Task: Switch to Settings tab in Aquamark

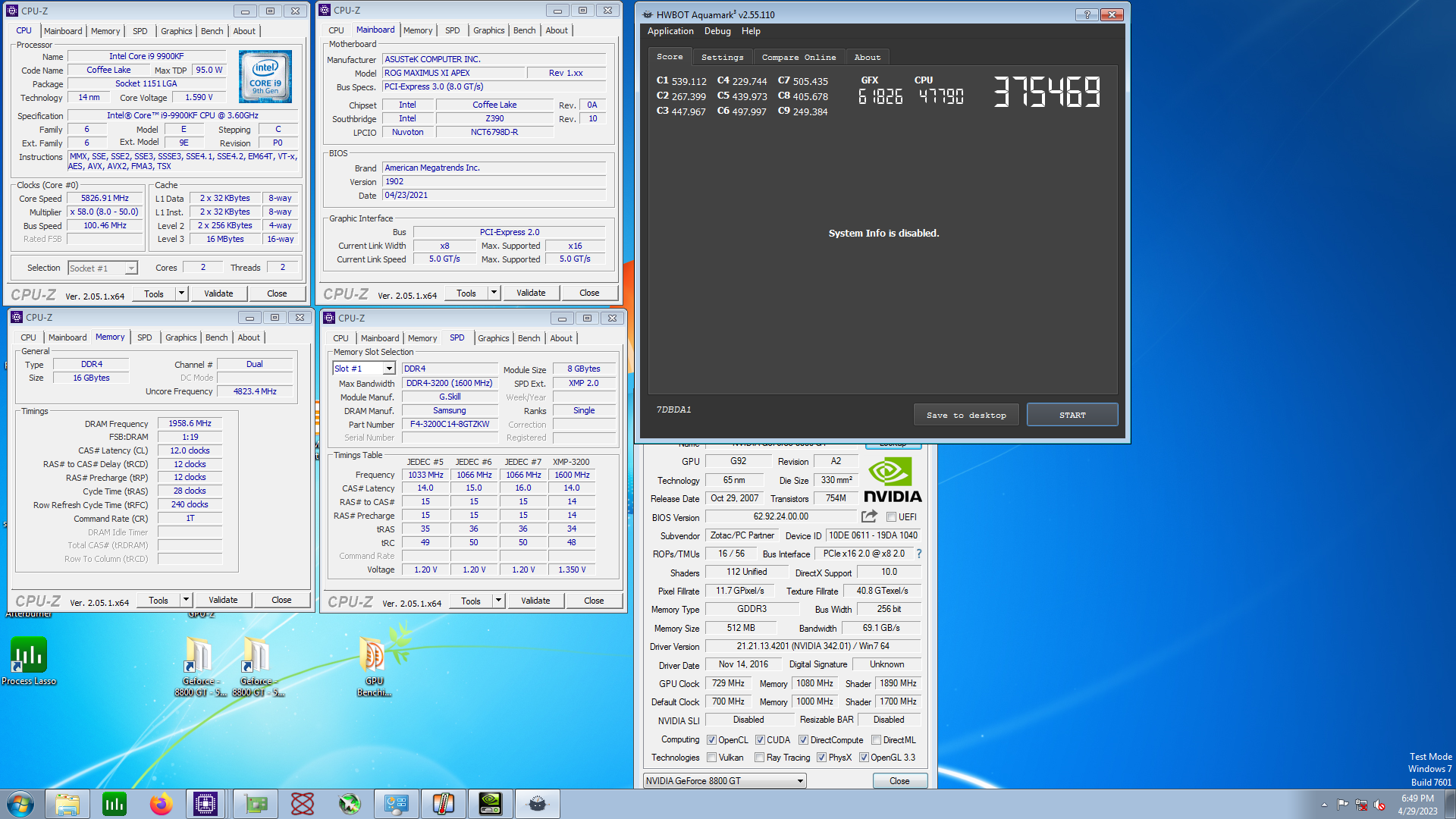Action: pyautogui.click(x=722, y=58)
